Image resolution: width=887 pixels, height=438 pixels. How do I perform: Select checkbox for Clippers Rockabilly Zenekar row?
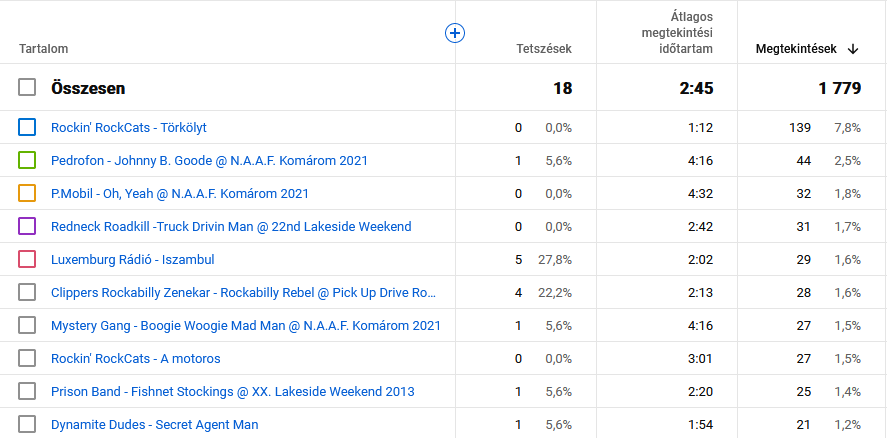(x=27, y=292)
